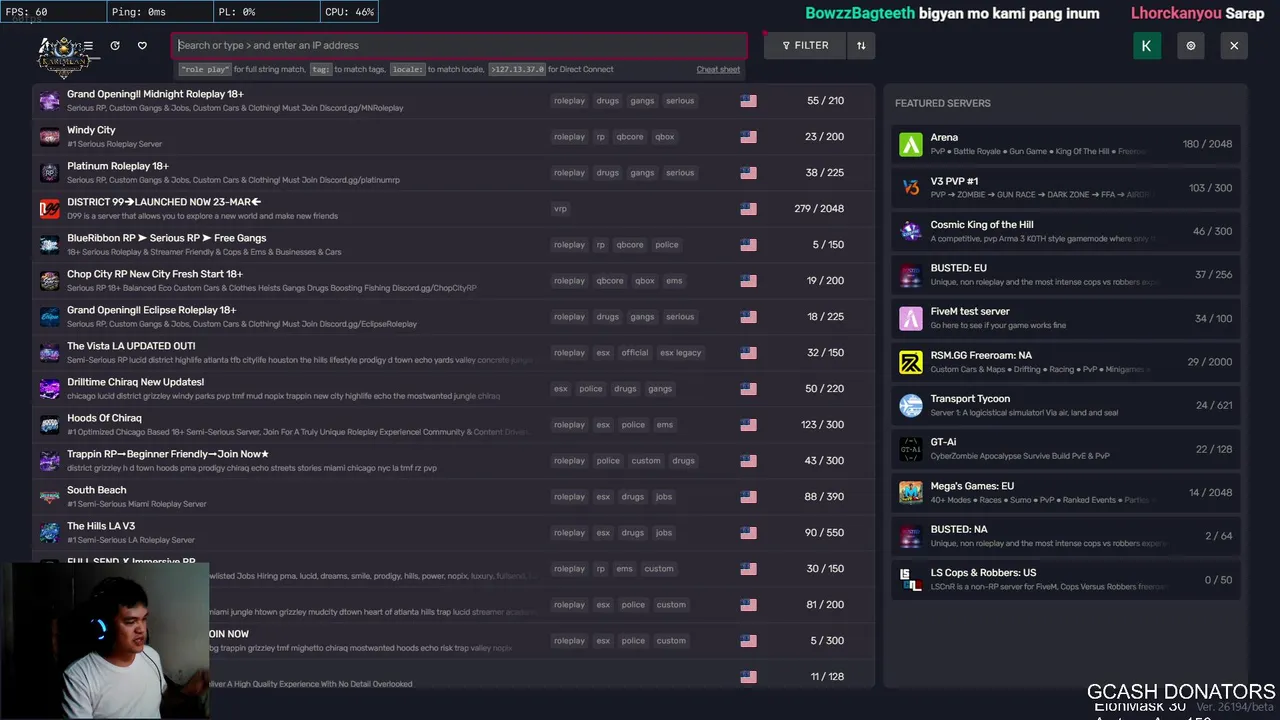
Task: Click the green K user avatar
Action: tap(1146, 45)
